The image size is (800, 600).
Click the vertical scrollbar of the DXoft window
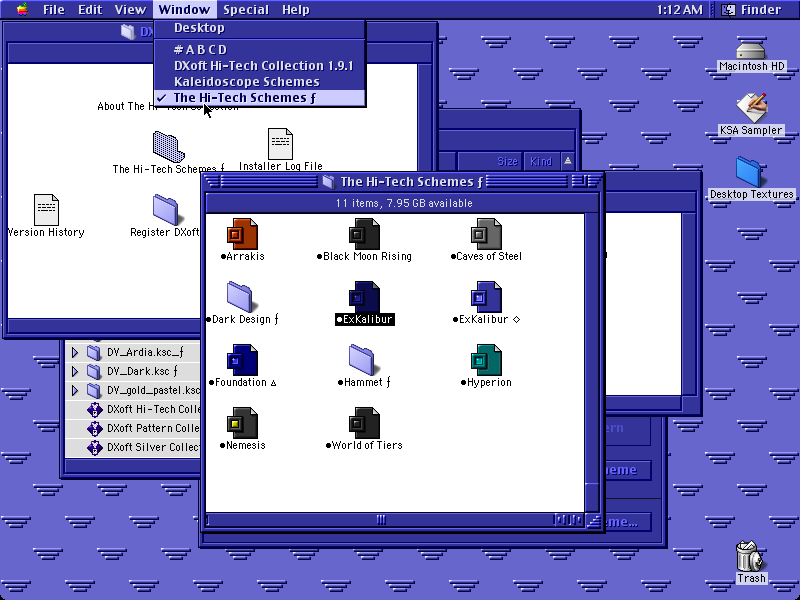pos(424,191)
